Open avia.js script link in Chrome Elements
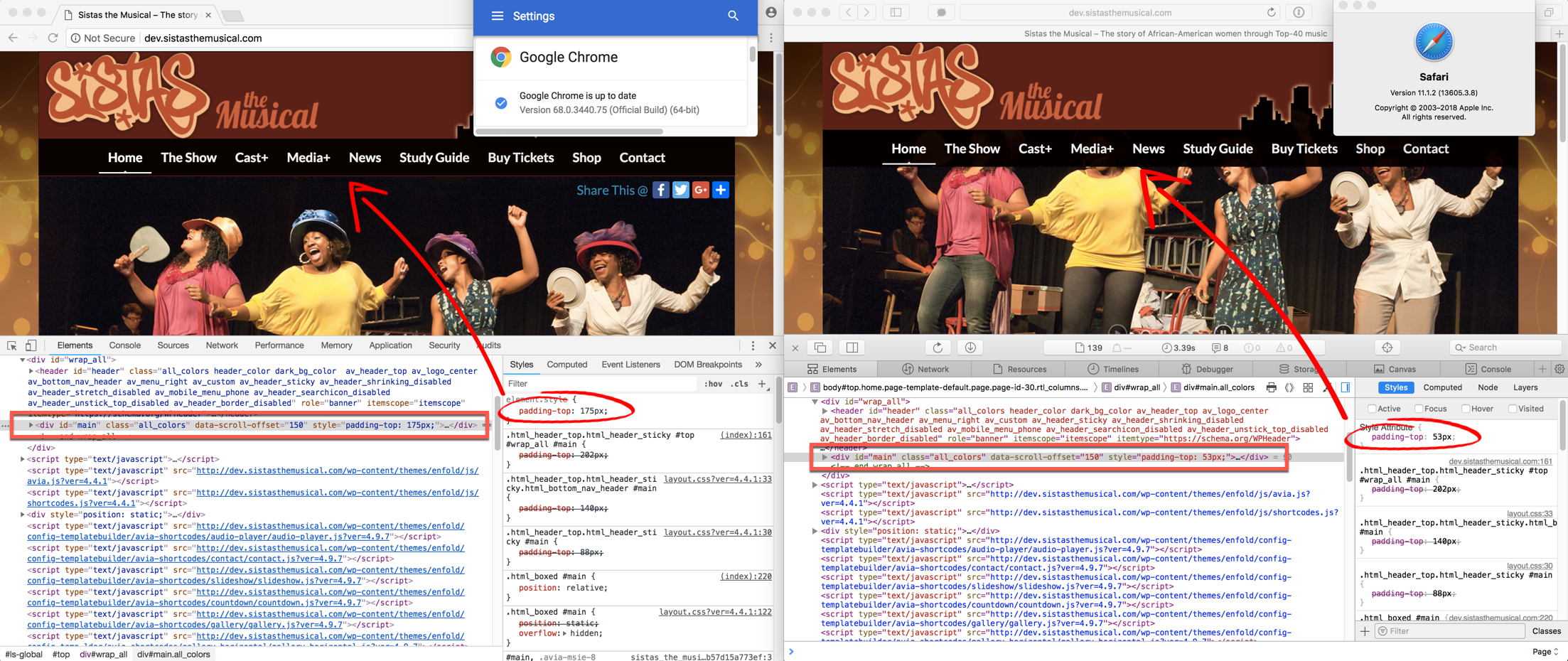The height and width of the screenshot is (661, 1568). click(x=253, y=475)
